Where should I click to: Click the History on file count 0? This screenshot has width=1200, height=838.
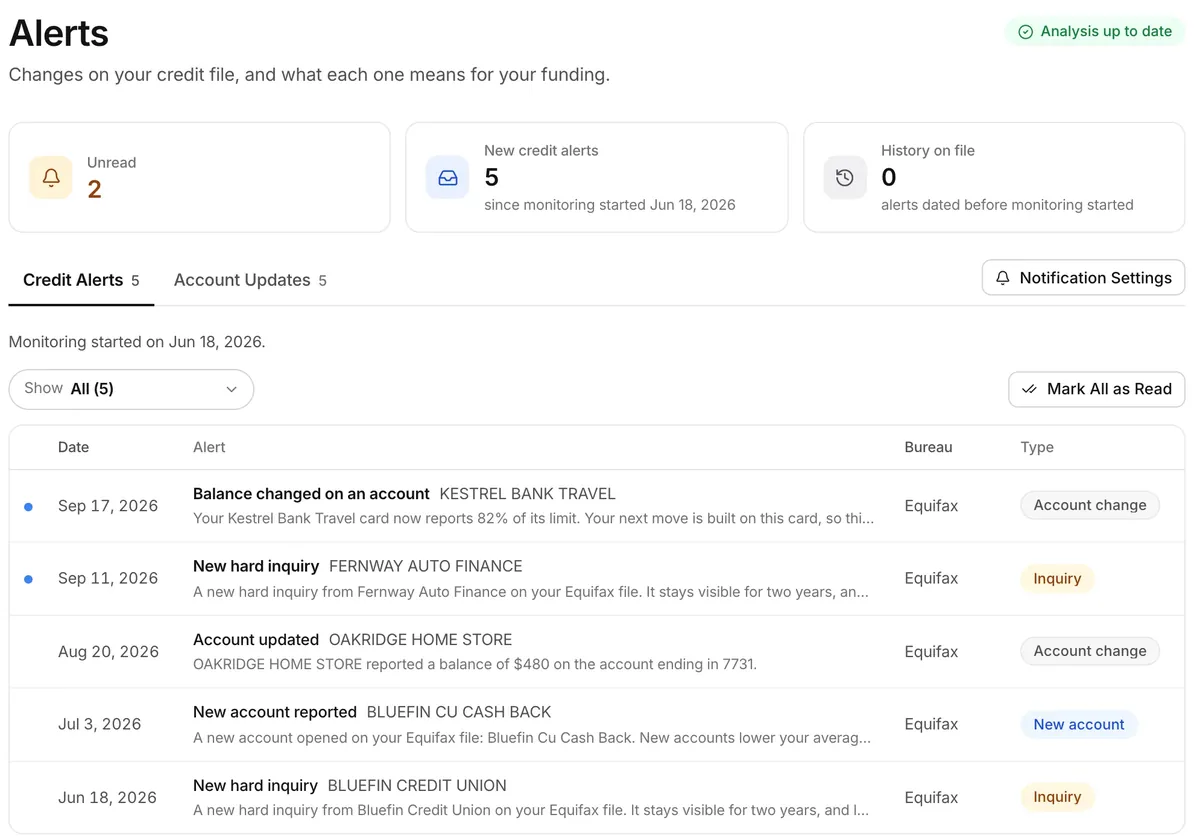888,177
